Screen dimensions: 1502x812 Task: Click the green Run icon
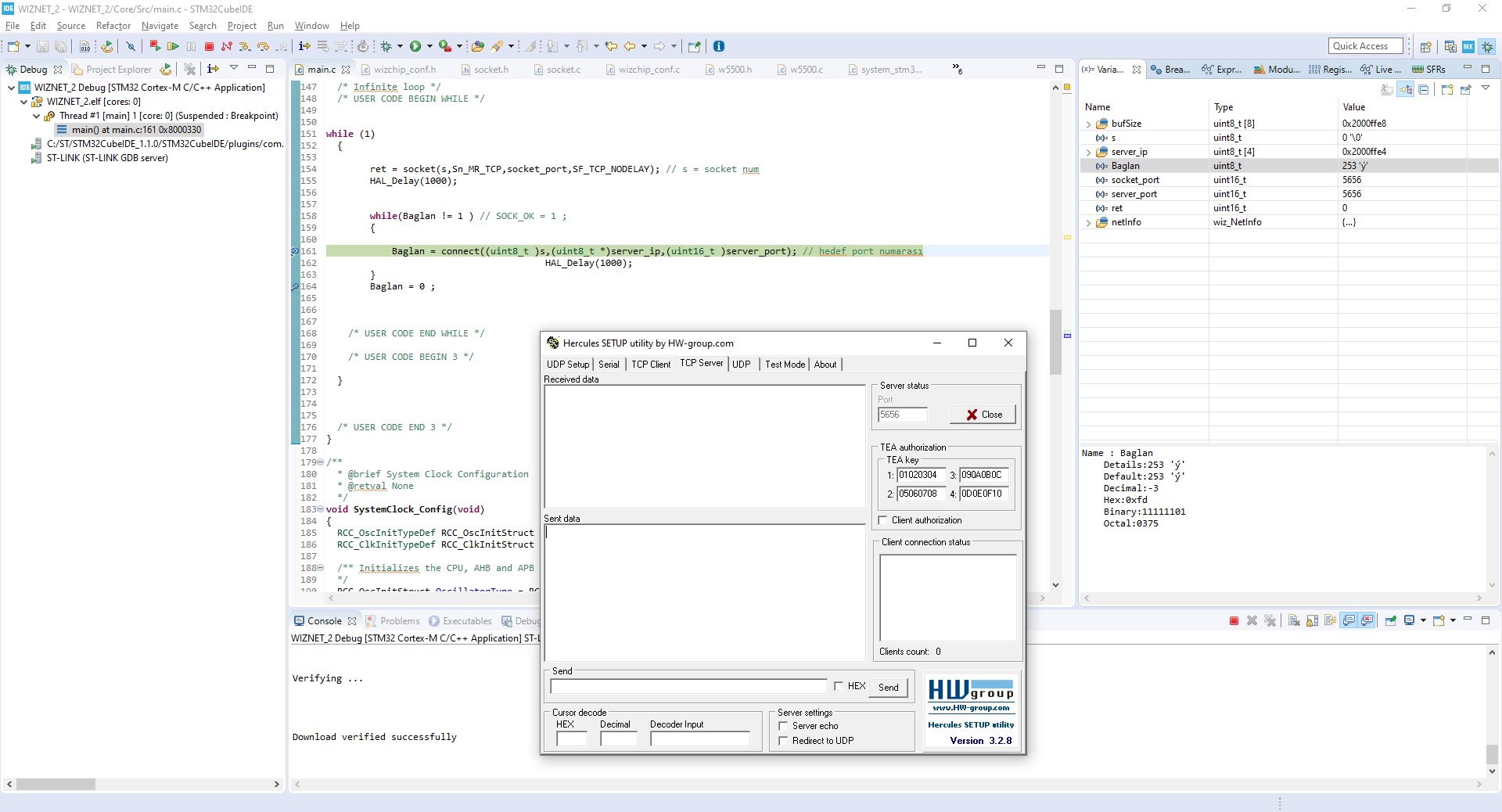[x=415, y=47]
